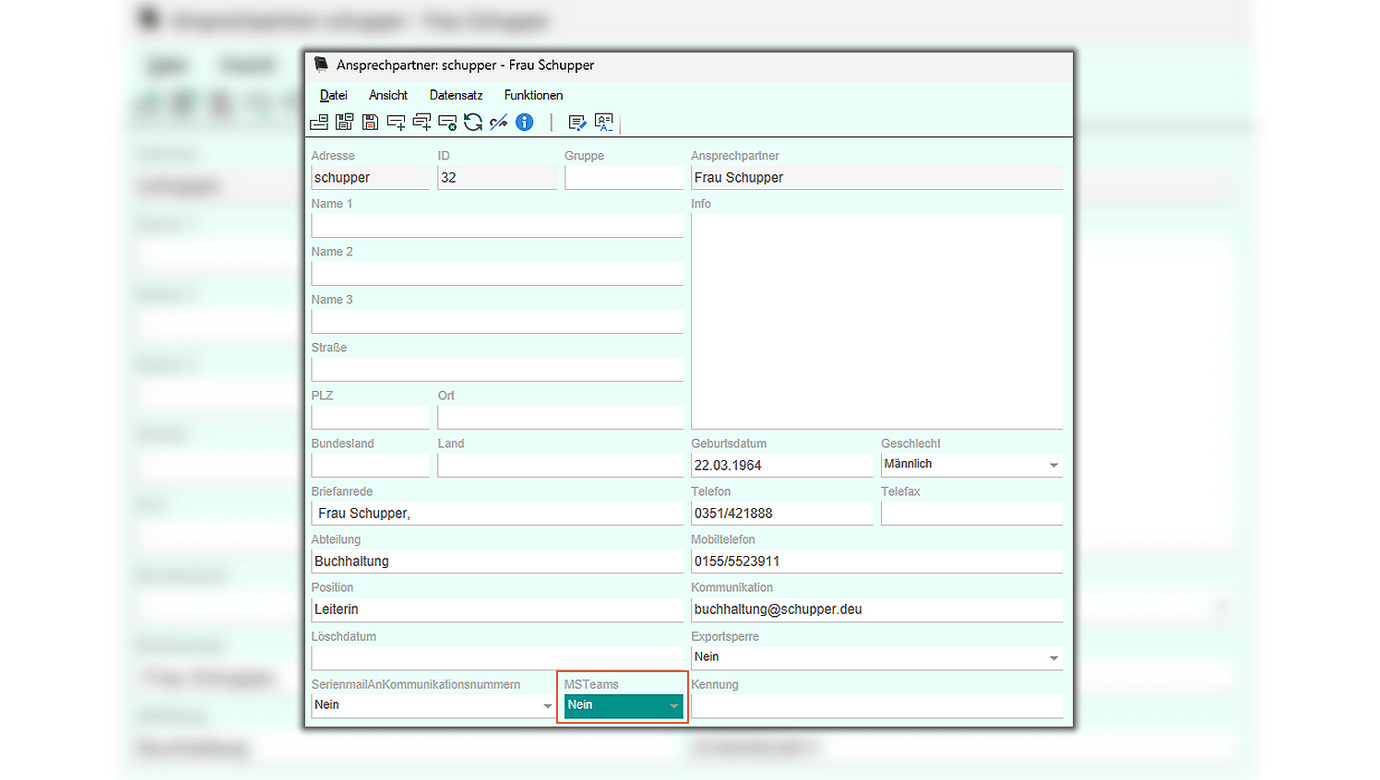Image resolution: width=1380 pixels, height=780 pixels.
Task: Click the Geburtsdatum field
Action: tap(781, 465)
